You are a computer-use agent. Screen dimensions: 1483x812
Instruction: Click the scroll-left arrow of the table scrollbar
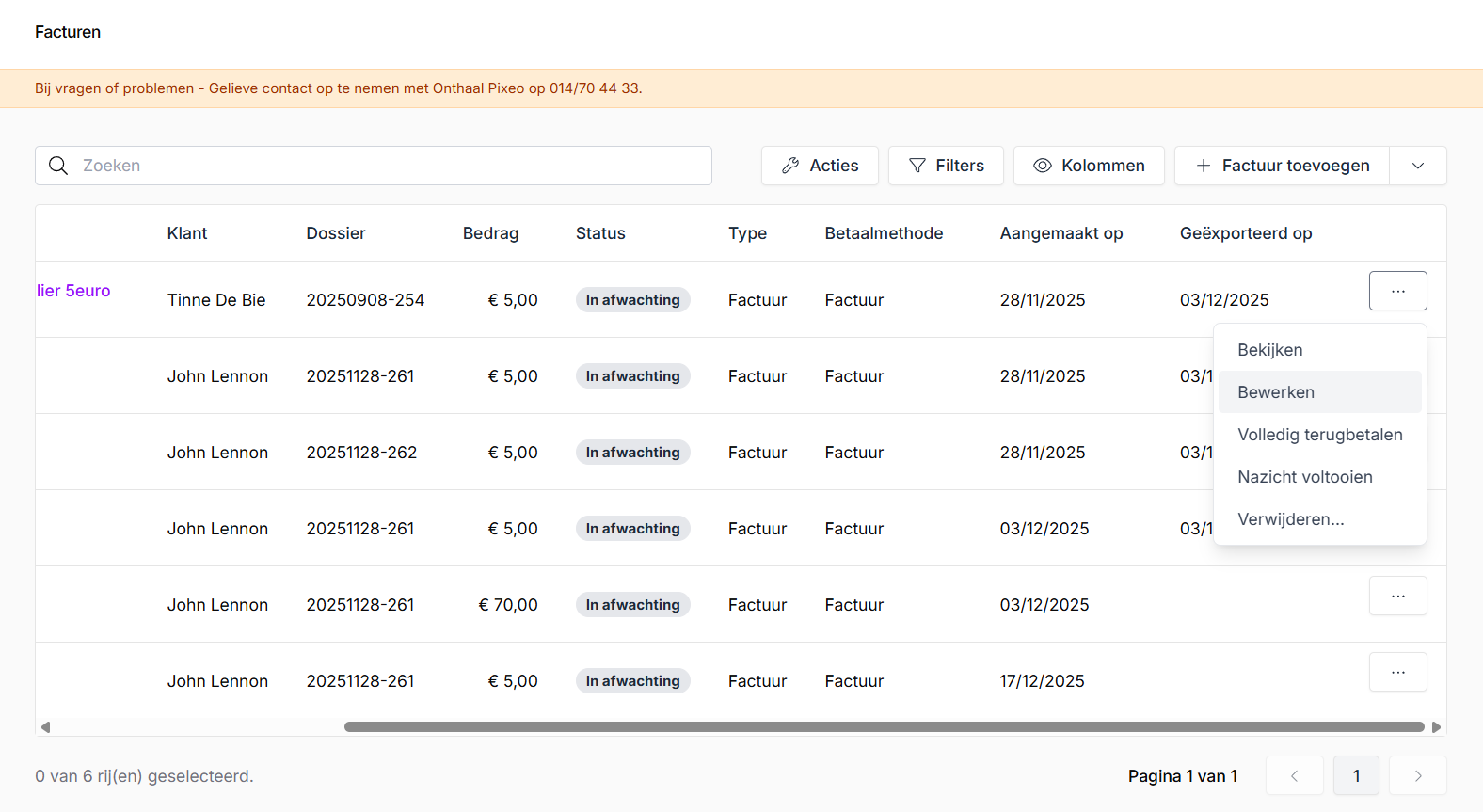pos(45,726)
